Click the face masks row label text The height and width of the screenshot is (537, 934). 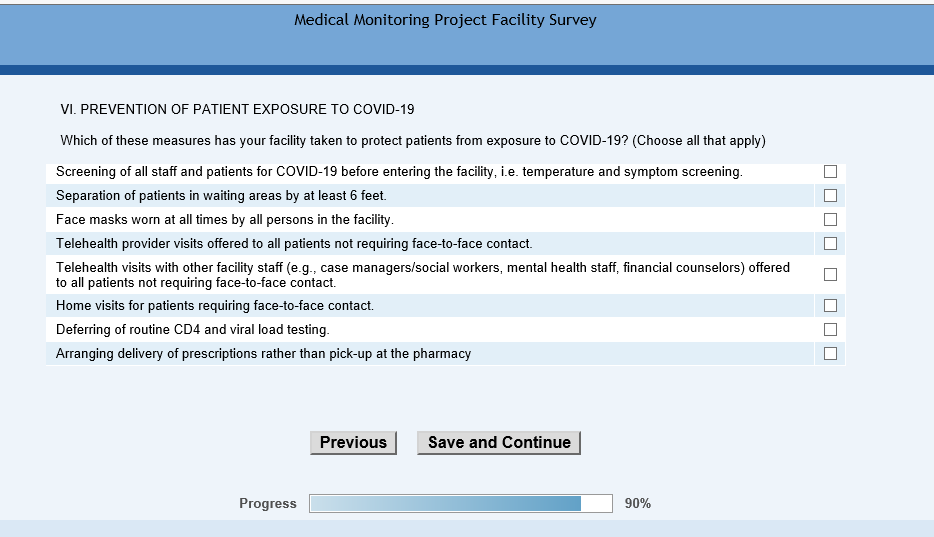pyautogui.click(x=225, y=220)
